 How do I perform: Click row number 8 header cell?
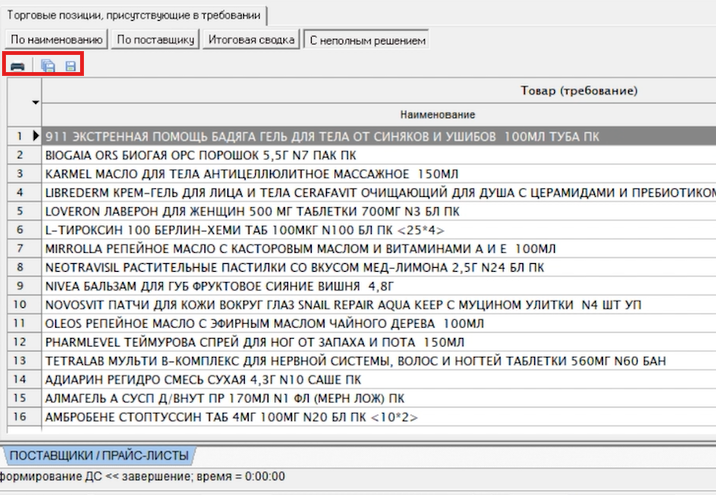(24, 267)
